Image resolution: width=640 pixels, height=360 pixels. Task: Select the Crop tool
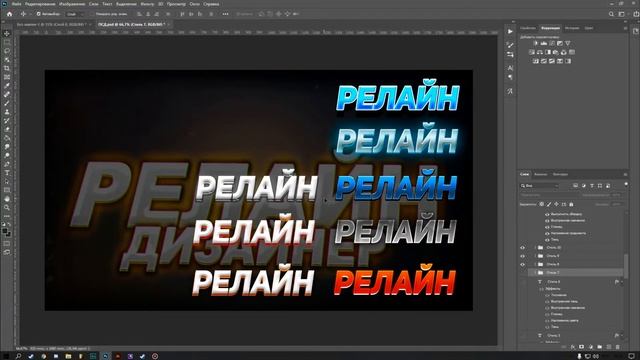[7, 68]
